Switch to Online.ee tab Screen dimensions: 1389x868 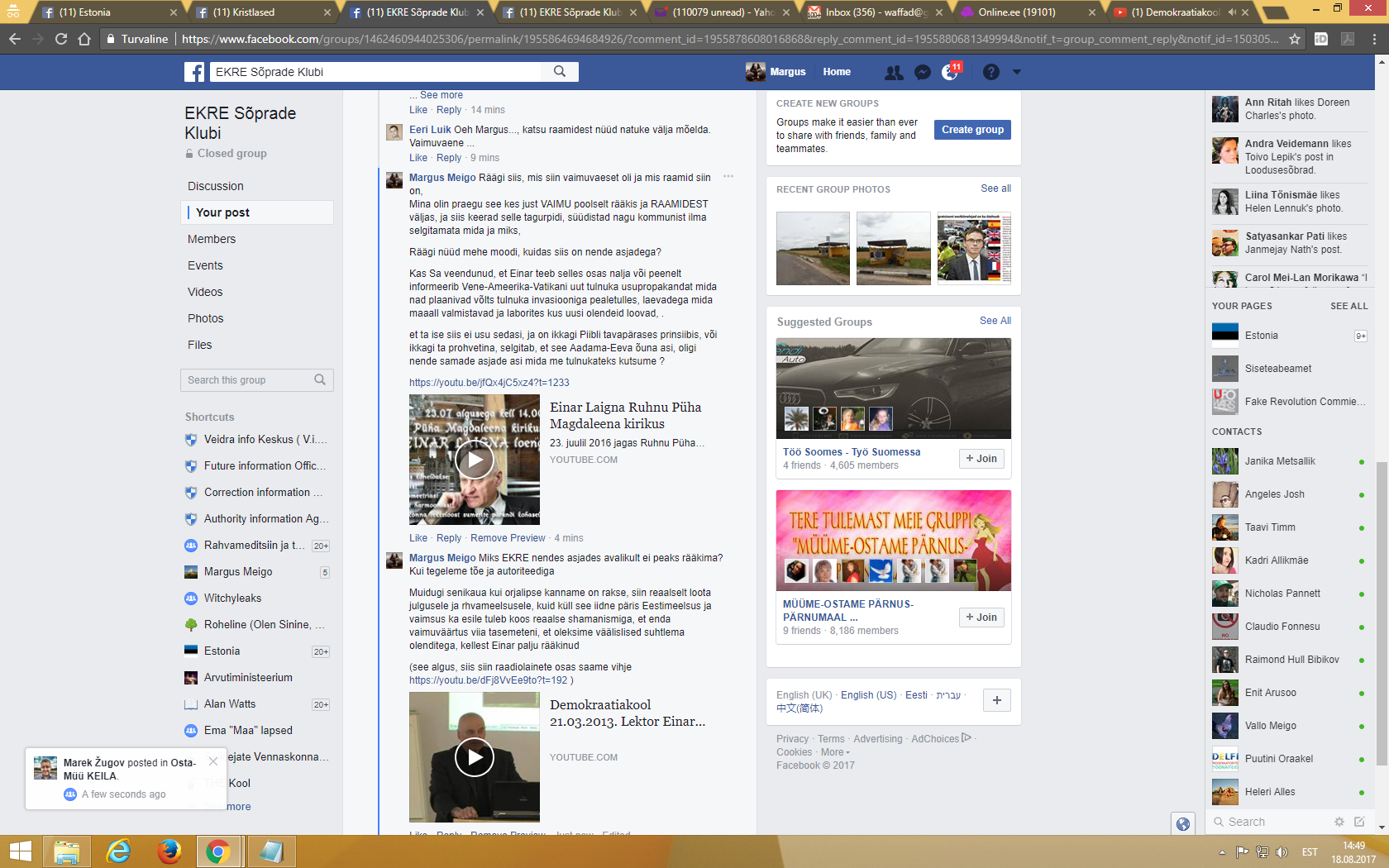tap(1029, 12)
